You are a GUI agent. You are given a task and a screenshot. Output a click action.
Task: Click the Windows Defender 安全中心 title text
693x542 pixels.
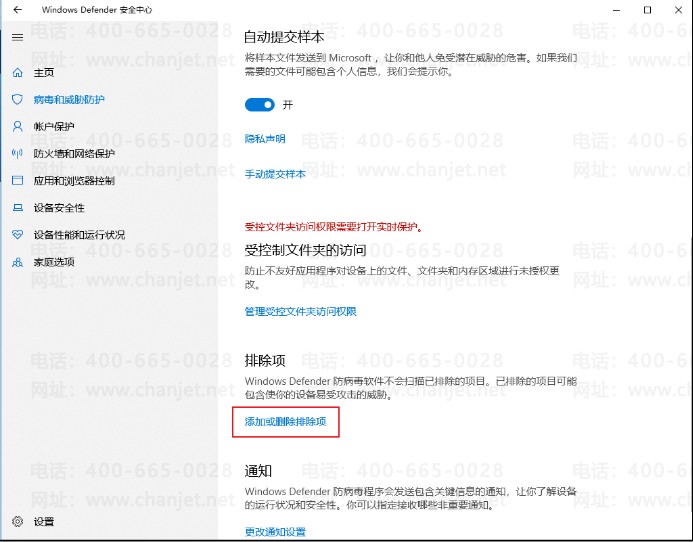coord(97,10)
